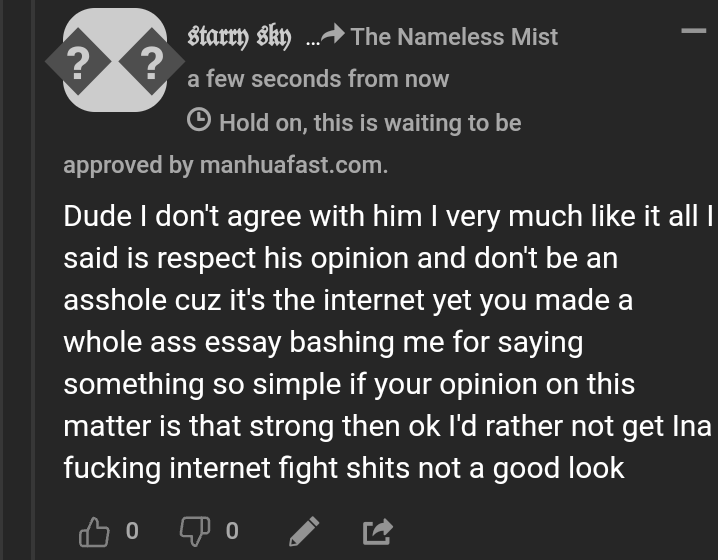Click the upvote count zero
Viewport: 718px width, 560px height.
pyautogui.click(x=132, y=531)
